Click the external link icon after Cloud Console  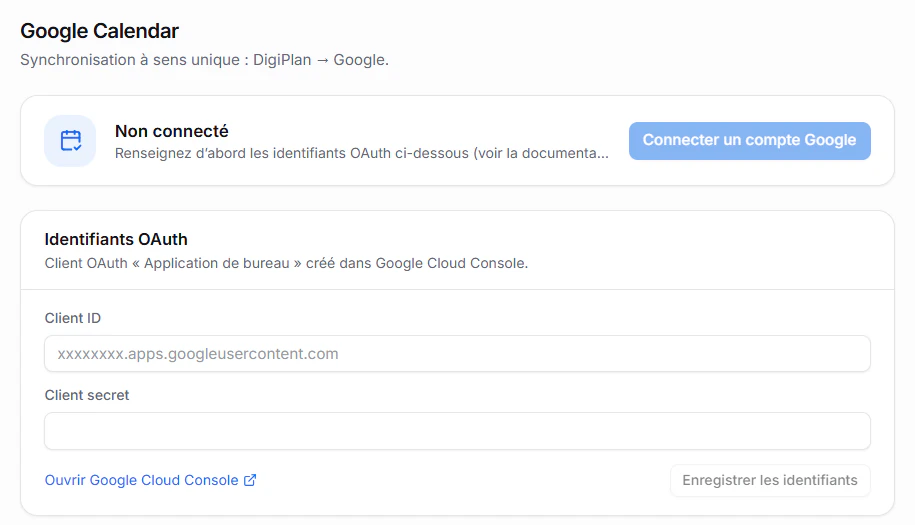pyautogui.click(x=250, y=480)
